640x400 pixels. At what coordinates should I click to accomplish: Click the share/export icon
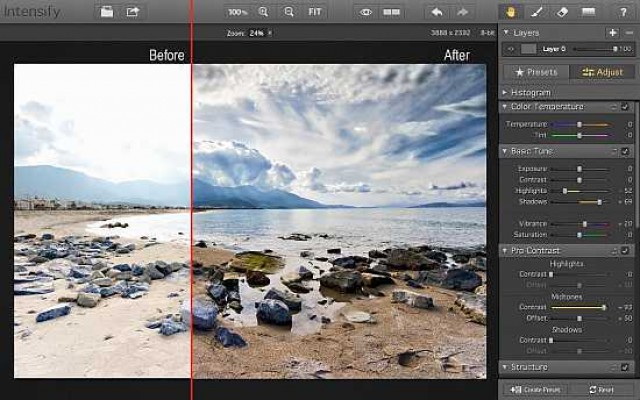(x=132, y=12)
